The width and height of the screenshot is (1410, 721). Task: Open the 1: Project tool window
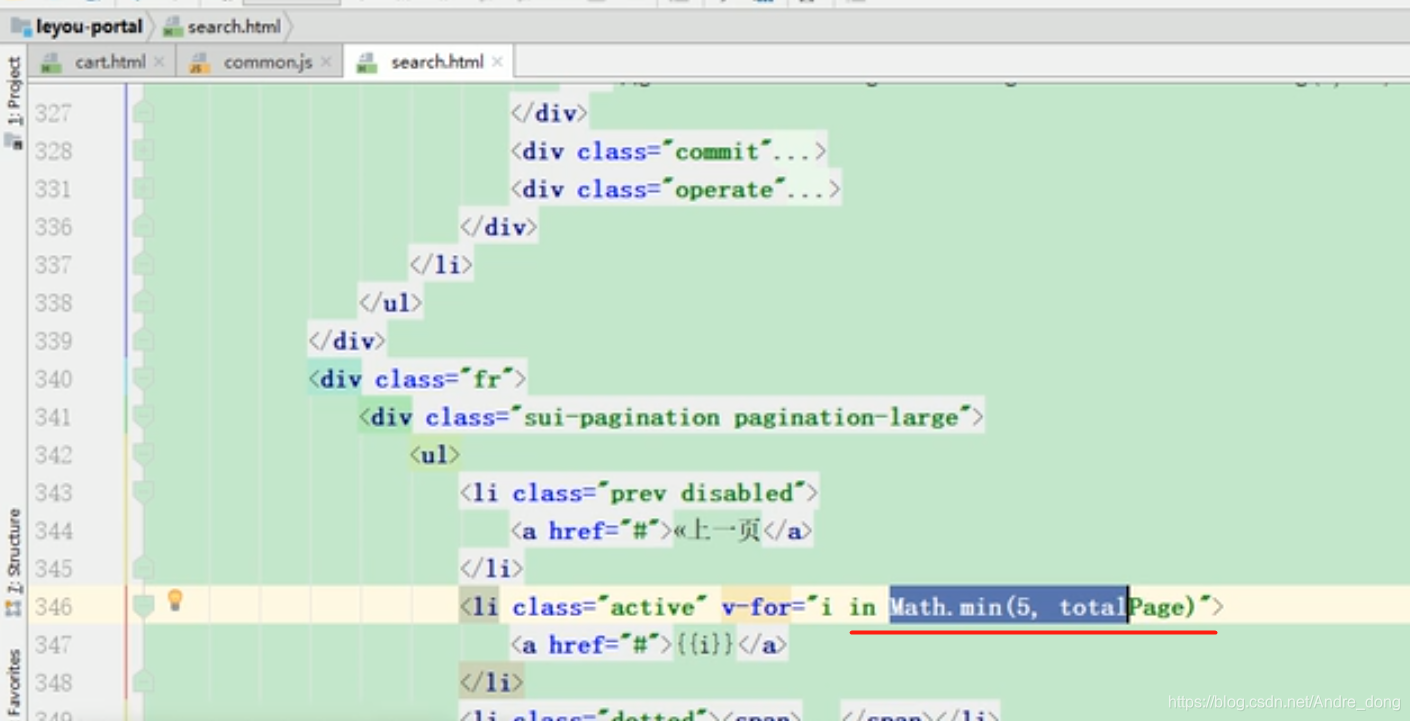coord(14,91)
